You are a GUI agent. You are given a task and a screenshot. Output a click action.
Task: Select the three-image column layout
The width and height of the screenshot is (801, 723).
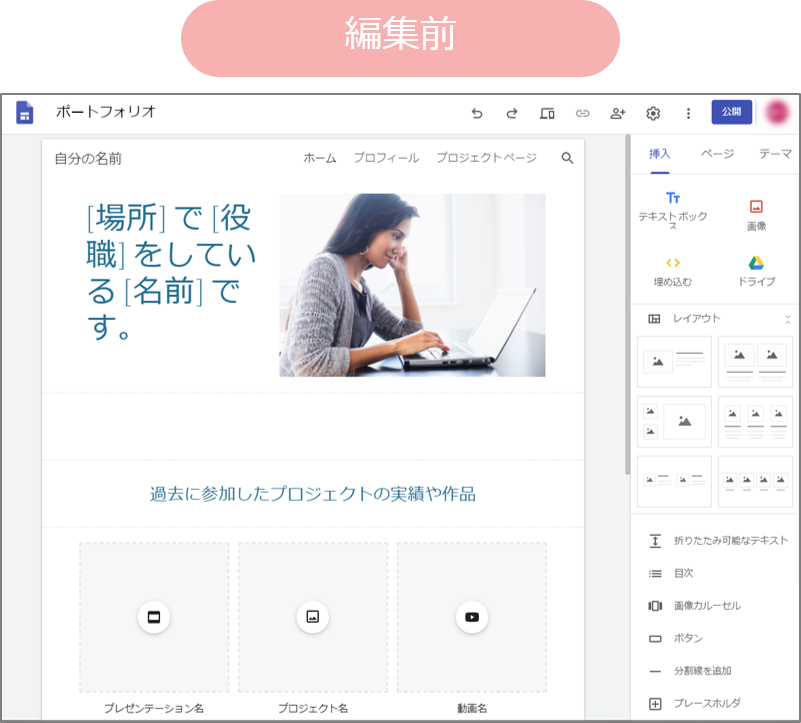pyautogui.click(x=755, y=422)
